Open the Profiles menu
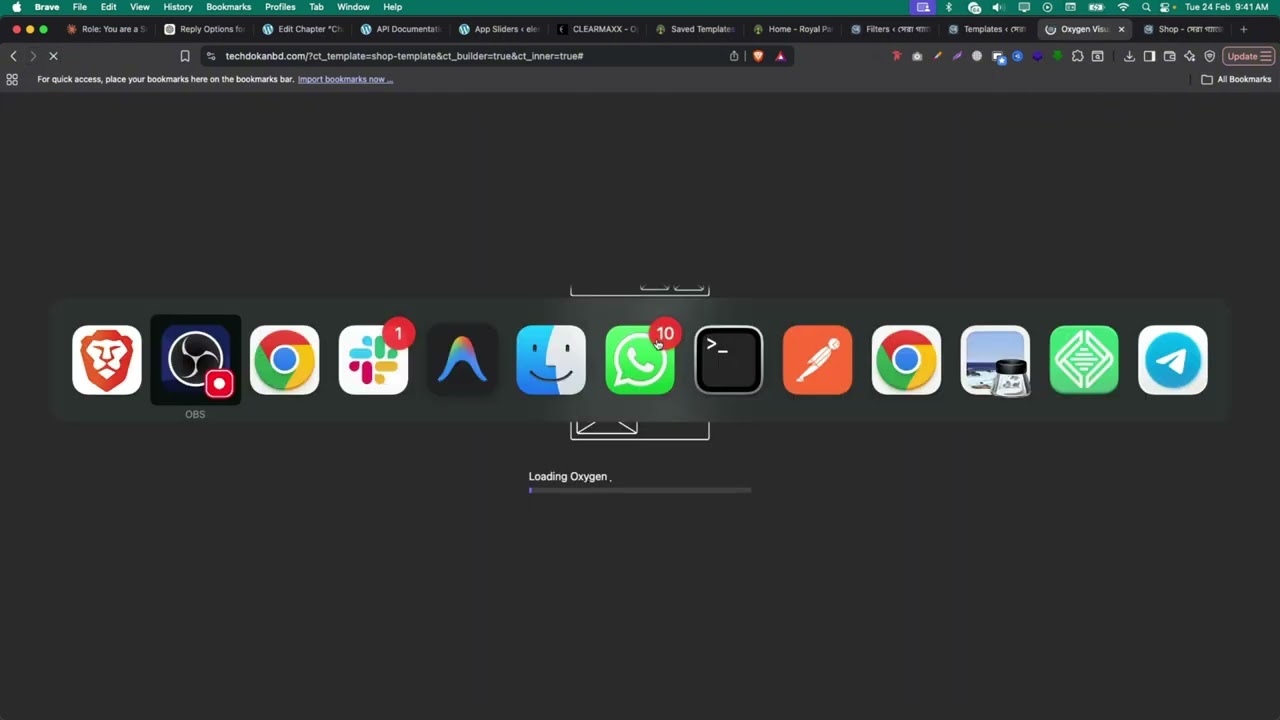The height and width of the screenshot is (720, 1280). 280,7
